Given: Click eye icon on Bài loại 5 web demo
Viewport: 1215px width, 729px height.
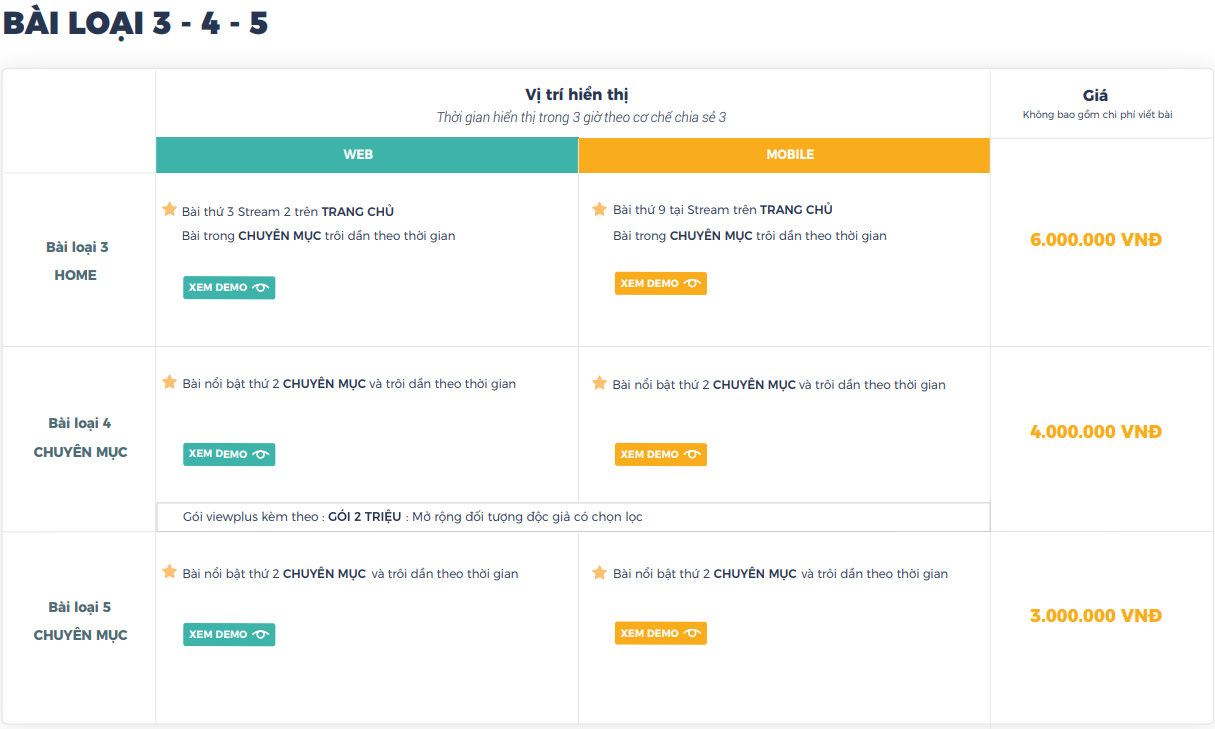Looking at the screenshot, I should 260,634.
